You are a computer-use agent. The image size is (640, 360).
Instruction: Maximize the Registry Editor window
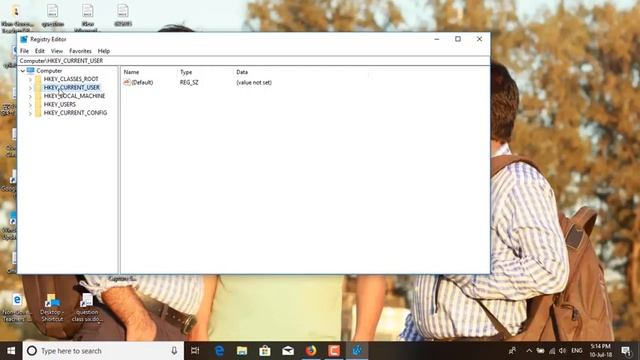(x=458, y=39)
